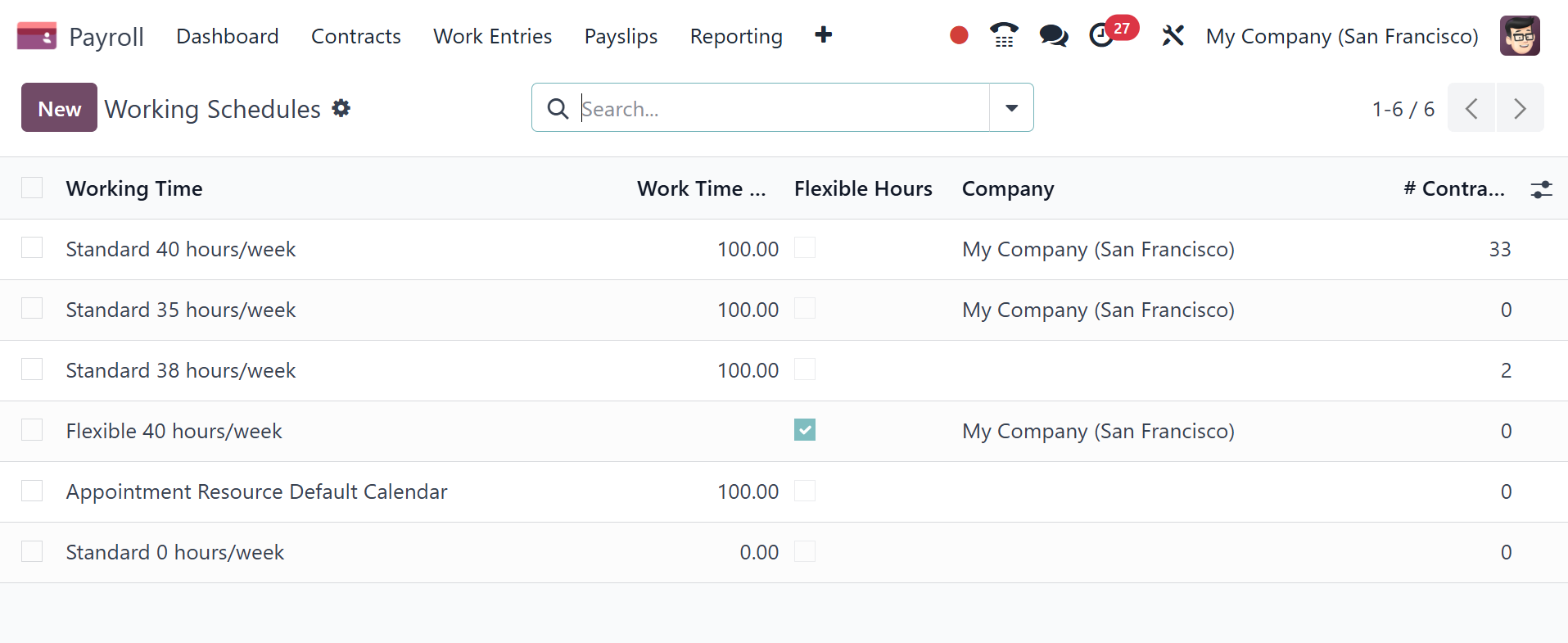The image size is (1568, 643).
Task: Click the Payroll app logo icon
Action: [x=37, y=36]
